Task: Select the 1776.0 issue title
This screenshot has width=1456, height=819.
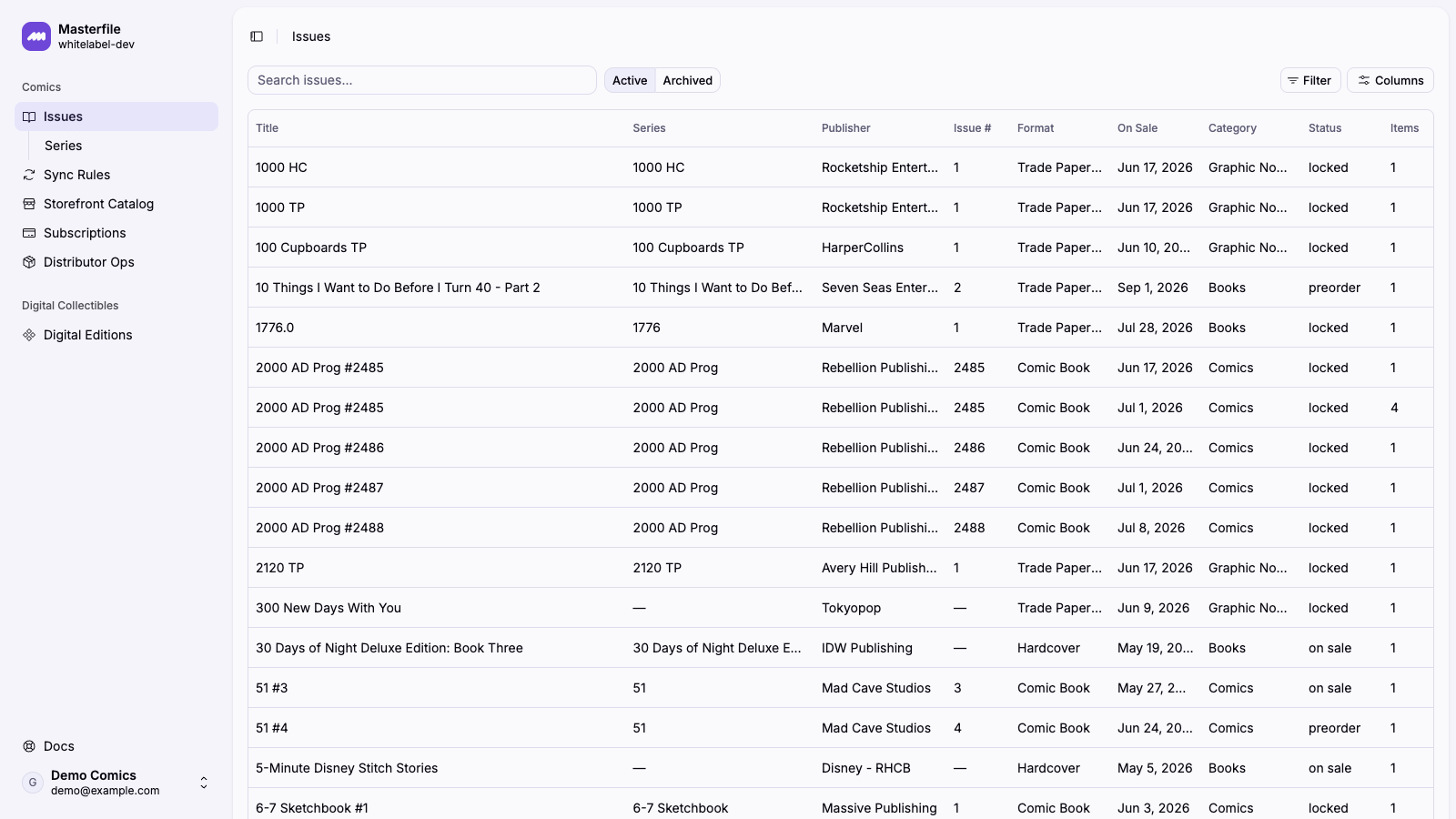Action: click(275, 328)
